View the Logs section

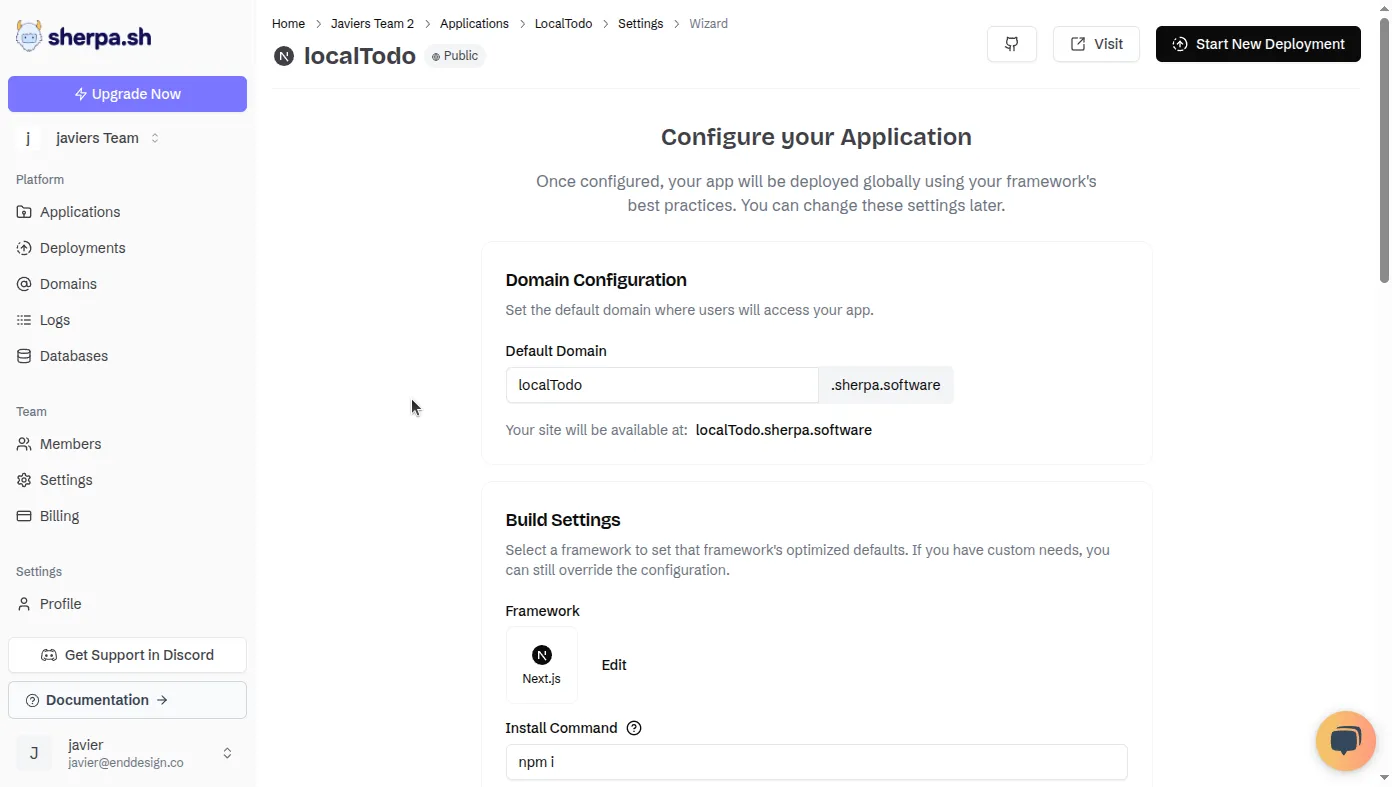pyautogui.click(x=55, y=319)
